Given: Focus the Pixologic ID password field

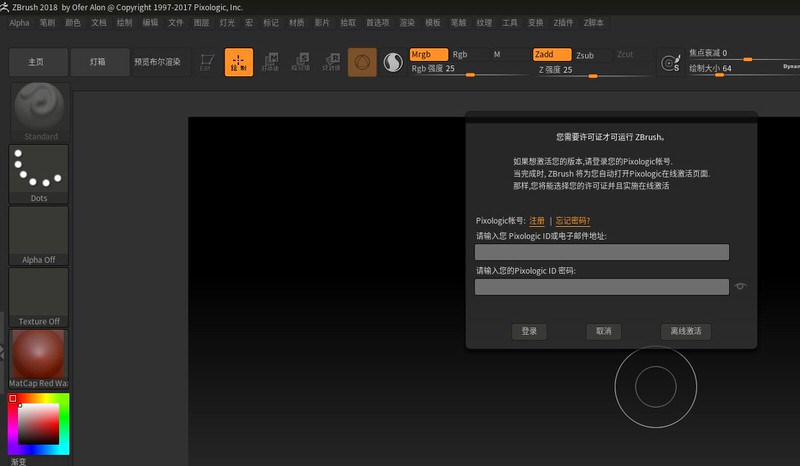Looking at the screenshot, I should [602, 287].
